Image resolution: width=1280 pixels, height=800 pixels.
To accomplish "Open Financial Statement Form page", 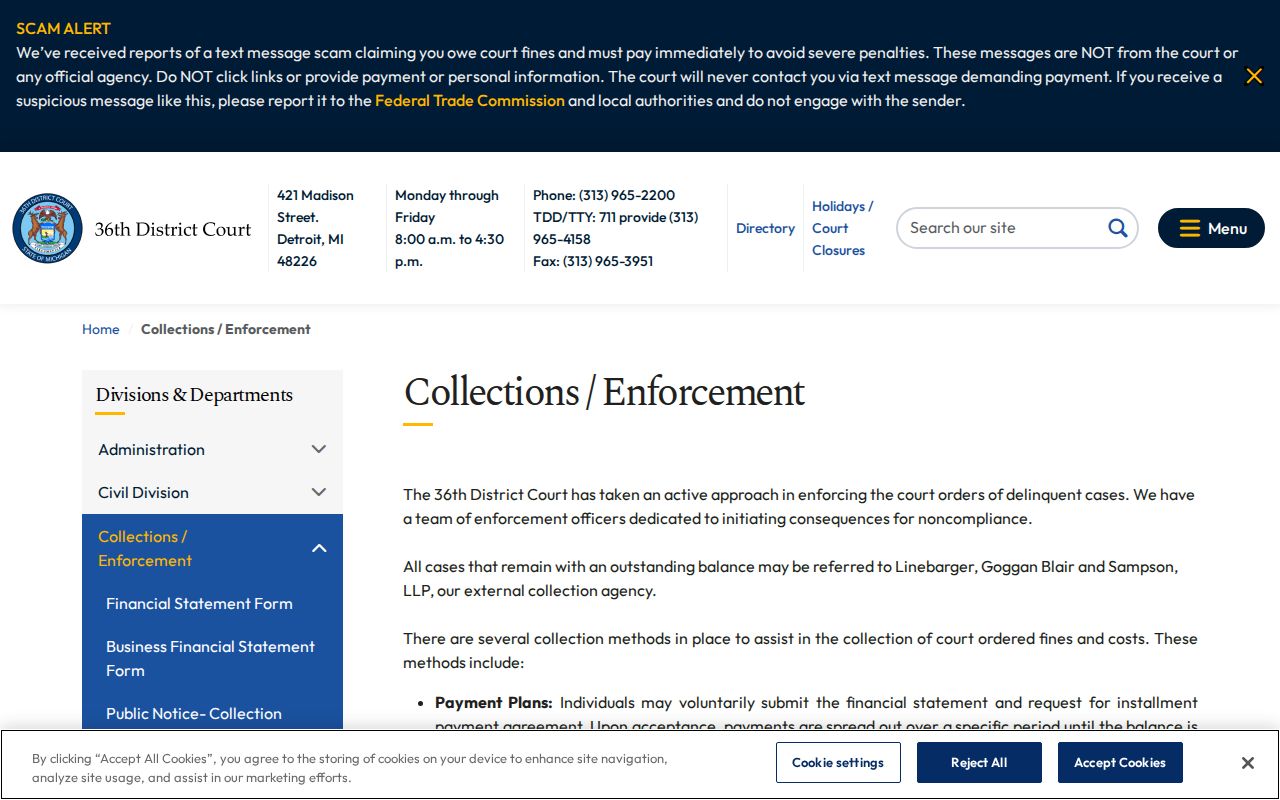I will (199, 604).
